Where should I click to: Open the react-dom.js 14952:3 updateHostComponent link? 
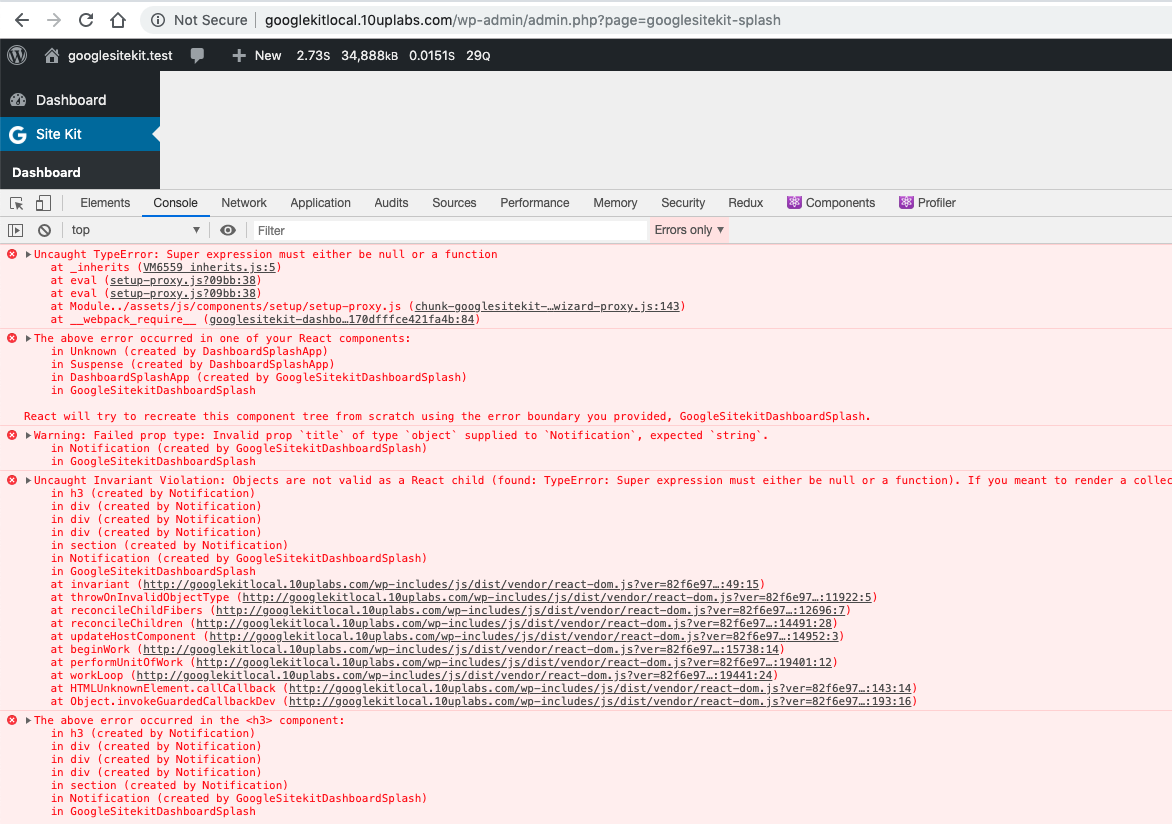pyautogui.click(x=524, y=636)
